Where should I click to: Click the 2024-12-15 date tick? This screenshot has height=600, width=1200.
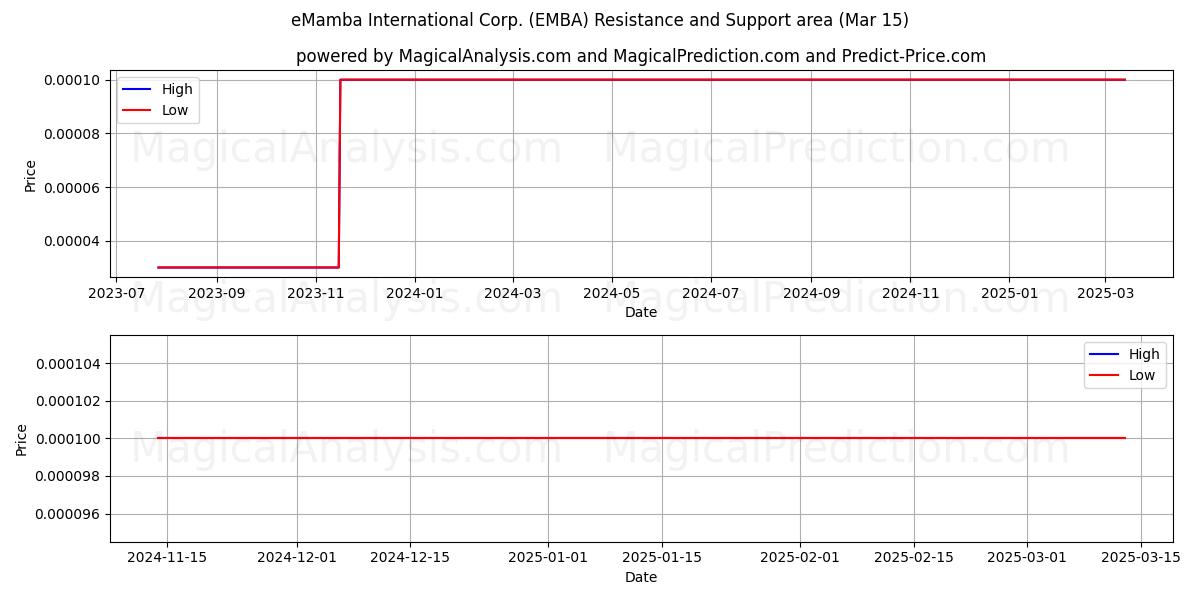tap(410, 558)
